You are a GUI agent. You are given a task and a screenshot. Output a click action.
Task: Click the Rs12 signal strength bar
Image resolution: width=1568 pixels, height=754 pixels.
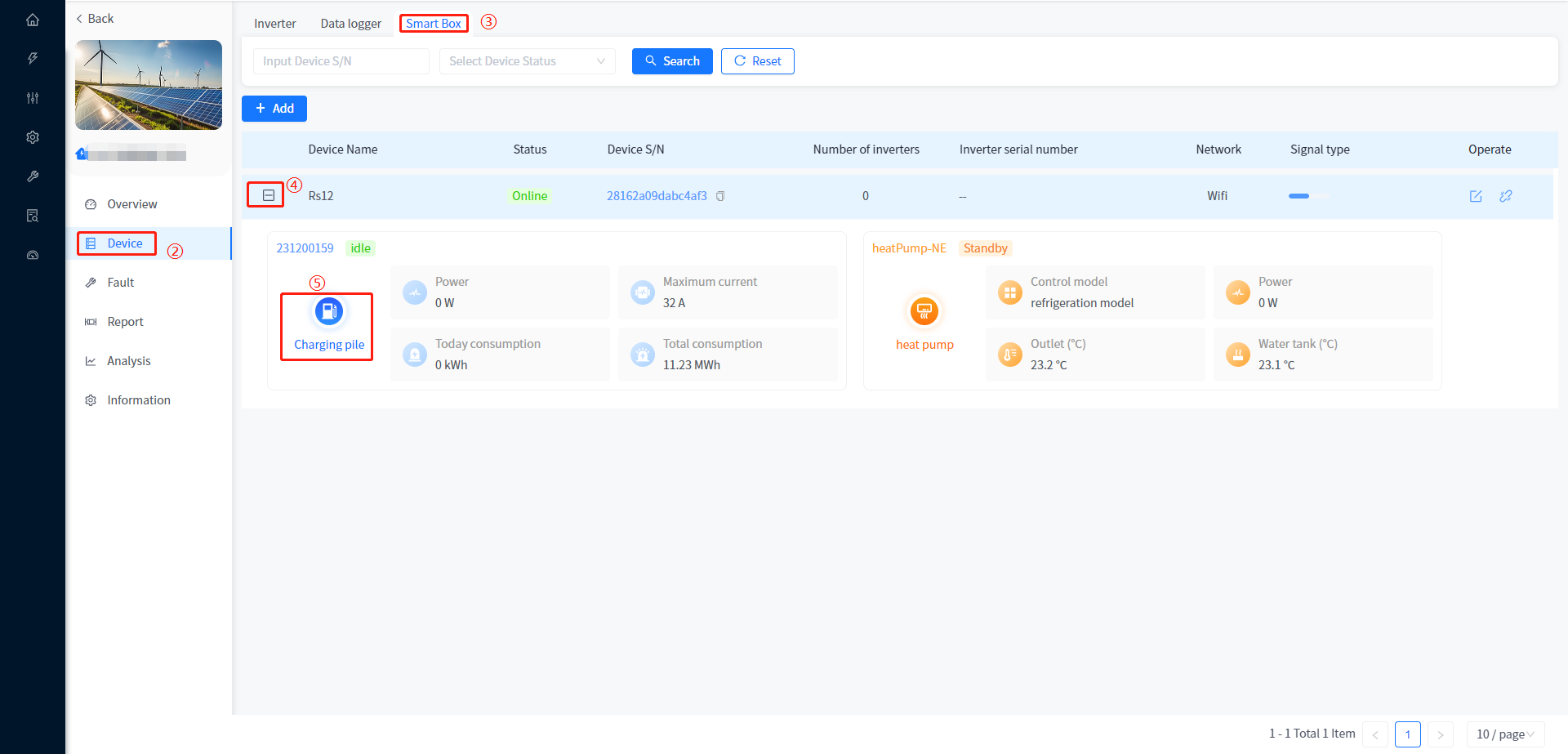(1308, 196)
